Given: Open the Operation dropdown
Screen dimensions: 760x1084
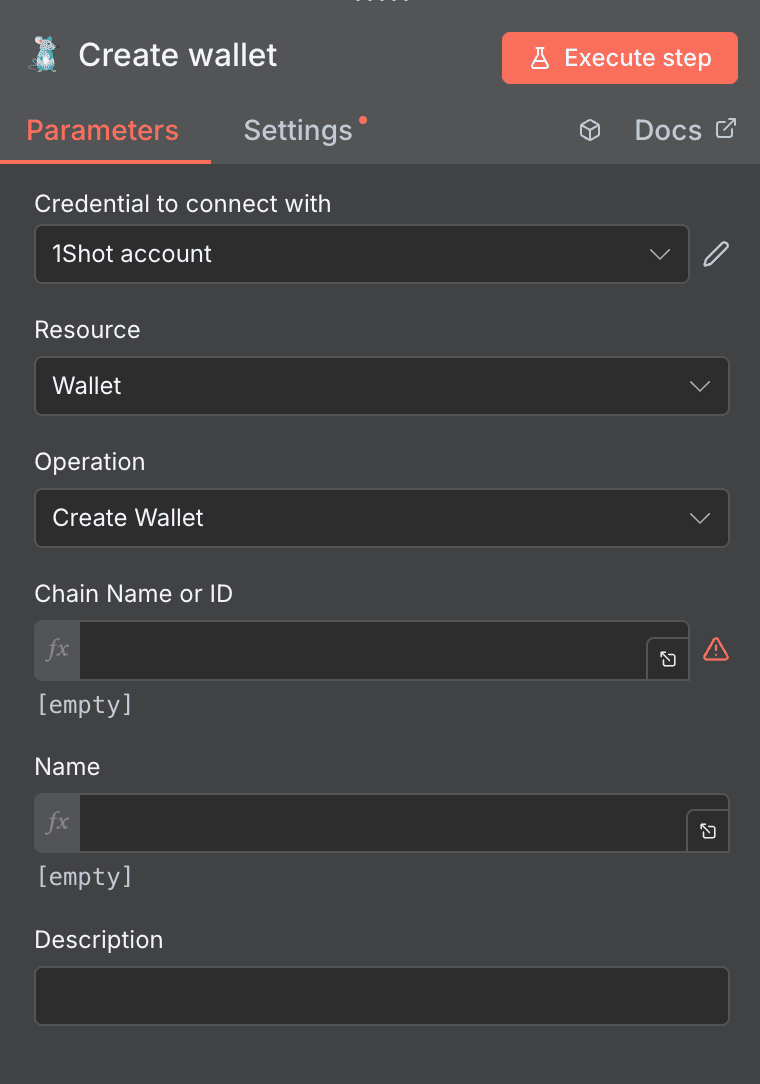Looking at the screenshot, I should (x=382, y=518).
